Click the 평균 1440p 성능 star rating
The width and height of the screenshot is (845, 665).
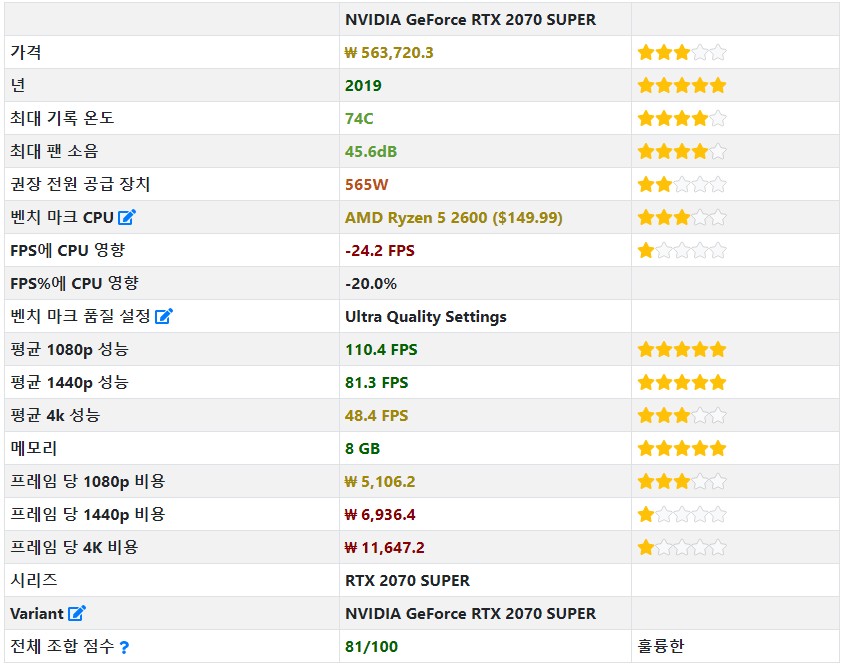(682, 383)
